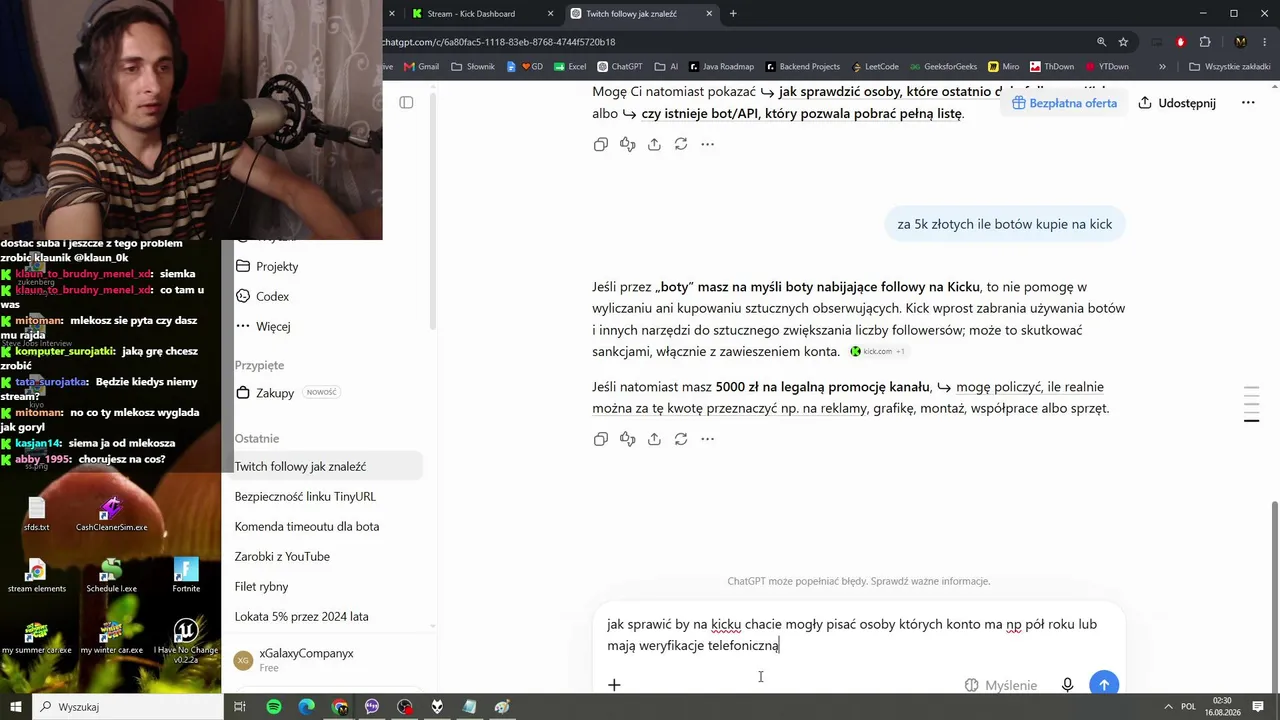Screen dimensions: 1280x720
Task: Toggle the ChatGPT sidebar panel icon
Action: coord(406,103)
